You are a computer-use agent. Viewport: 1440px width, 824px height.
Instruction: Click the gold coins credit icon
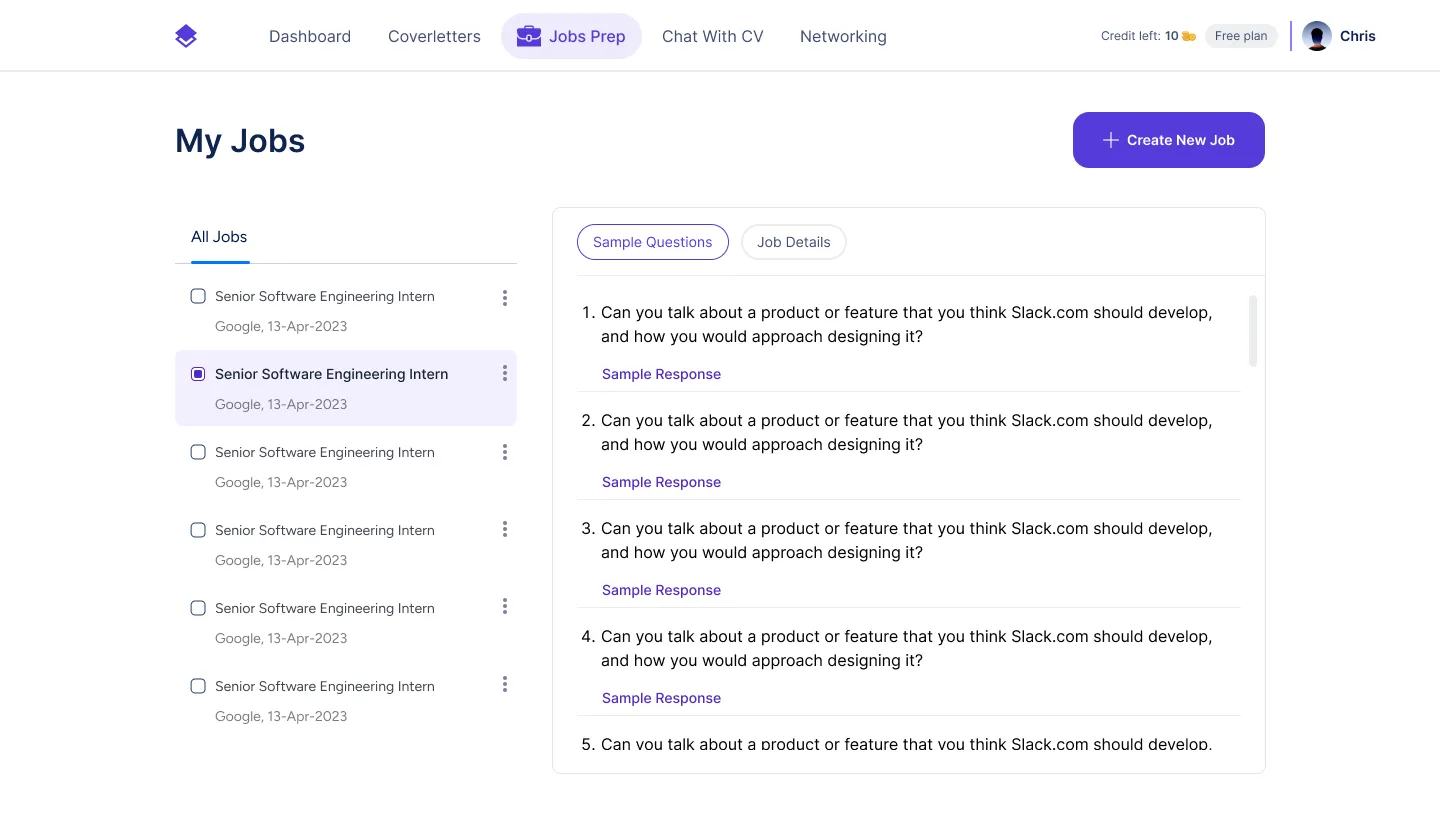coord(1189,36)
